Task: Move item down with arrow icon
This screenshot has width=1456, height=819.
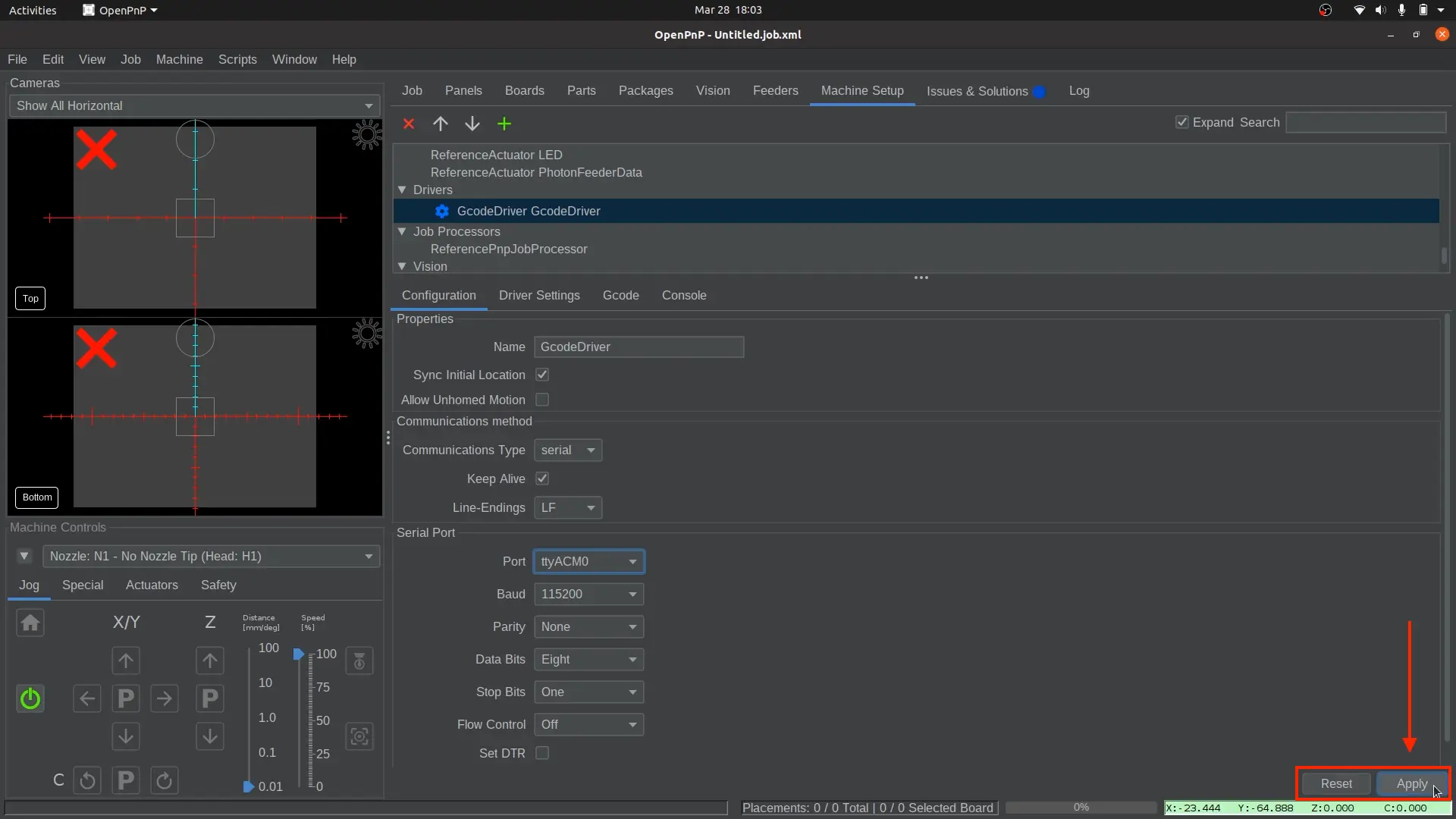Action: pyautogui.click(x=472, y=124)
